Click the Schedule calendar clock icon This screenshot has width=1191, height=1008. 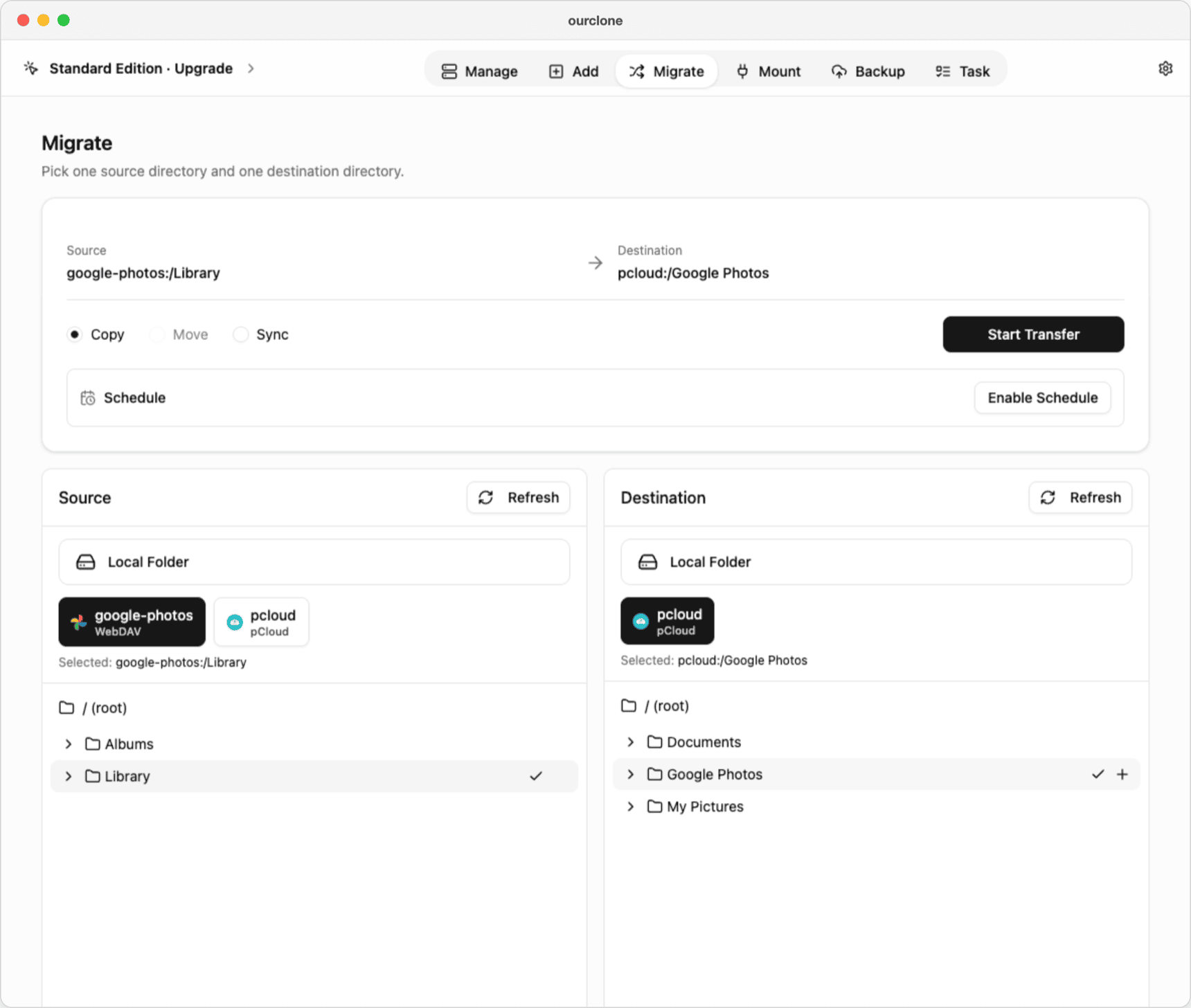[x=88, y=398]
